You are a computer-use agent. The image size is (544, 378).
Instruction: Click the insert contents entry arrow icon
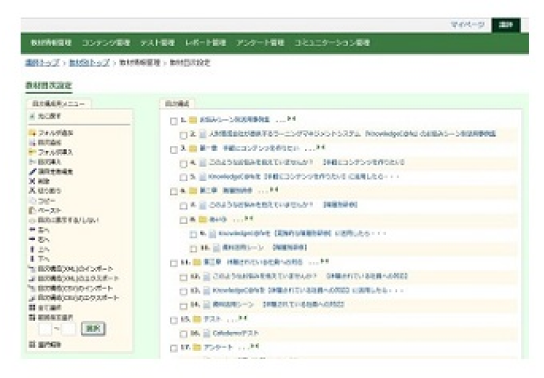click(32, 162)
